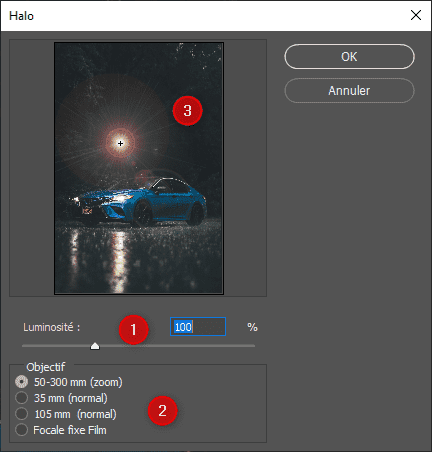Click the Objectif group heading
This screenshot has width=432, height=452.
pos(46,367)
